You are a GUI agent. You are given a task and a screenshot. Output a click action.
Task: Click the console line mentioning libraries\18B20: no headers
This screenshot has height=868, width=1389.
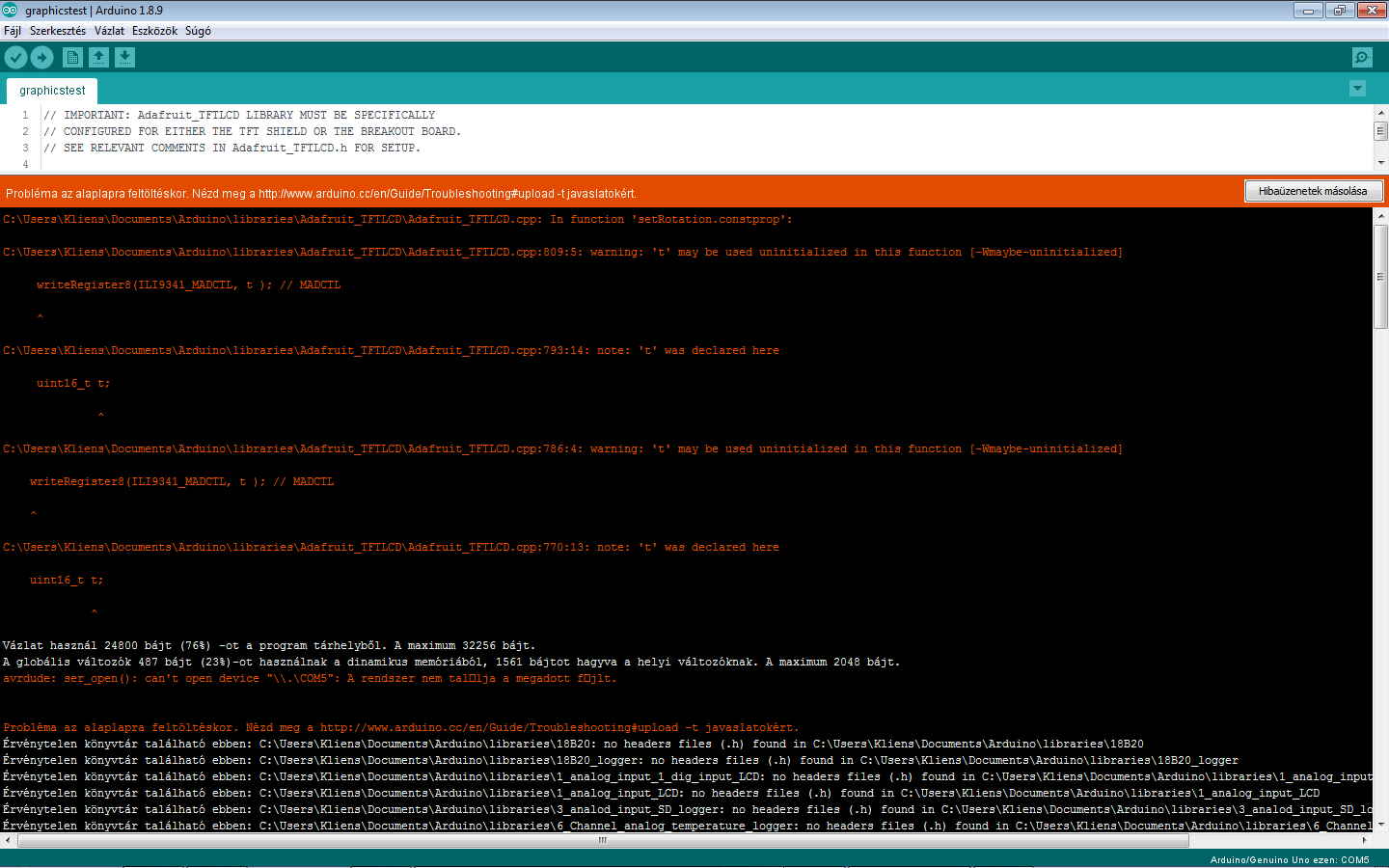coord(573,745)
